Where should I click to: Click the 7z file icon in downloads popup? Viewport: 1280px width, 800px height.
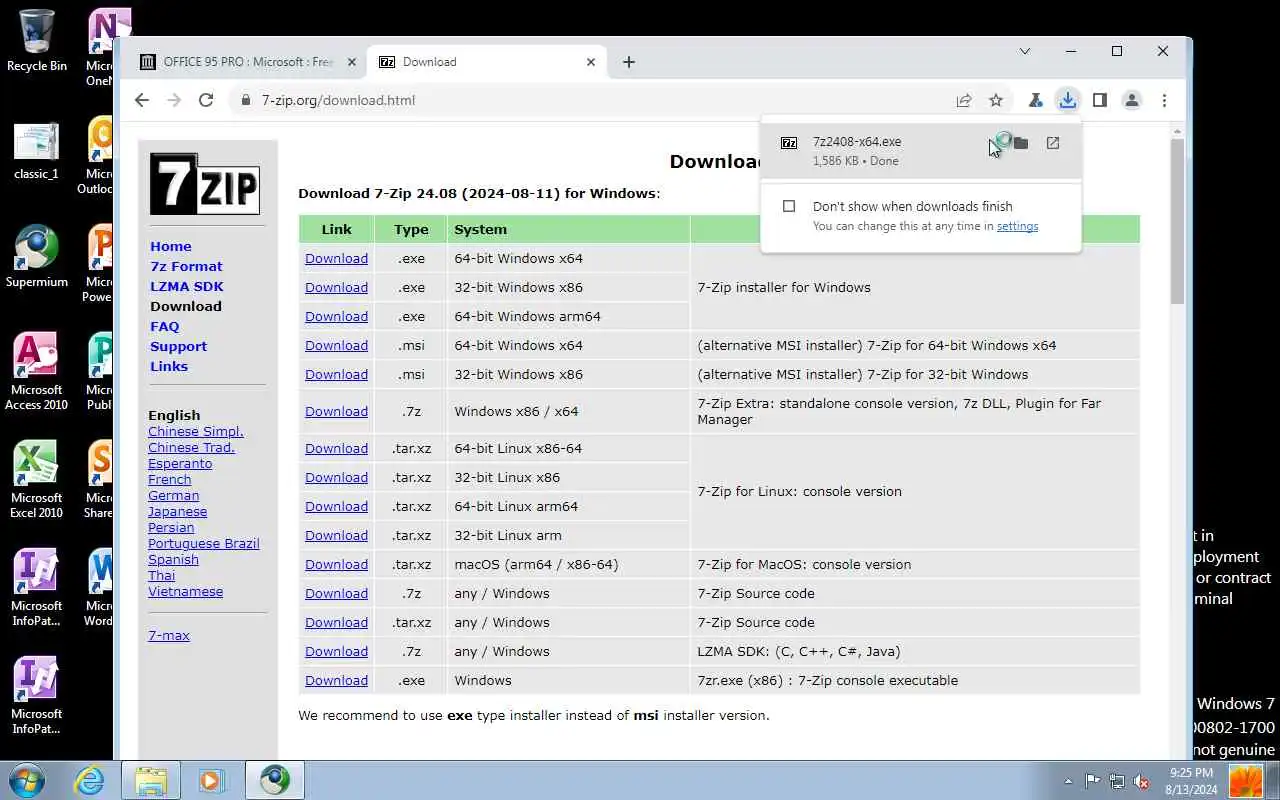789,143
